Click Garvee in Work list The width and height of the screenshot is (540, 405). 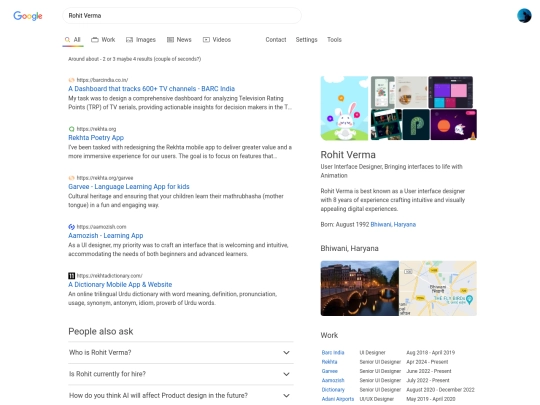(x=330, y=371)
